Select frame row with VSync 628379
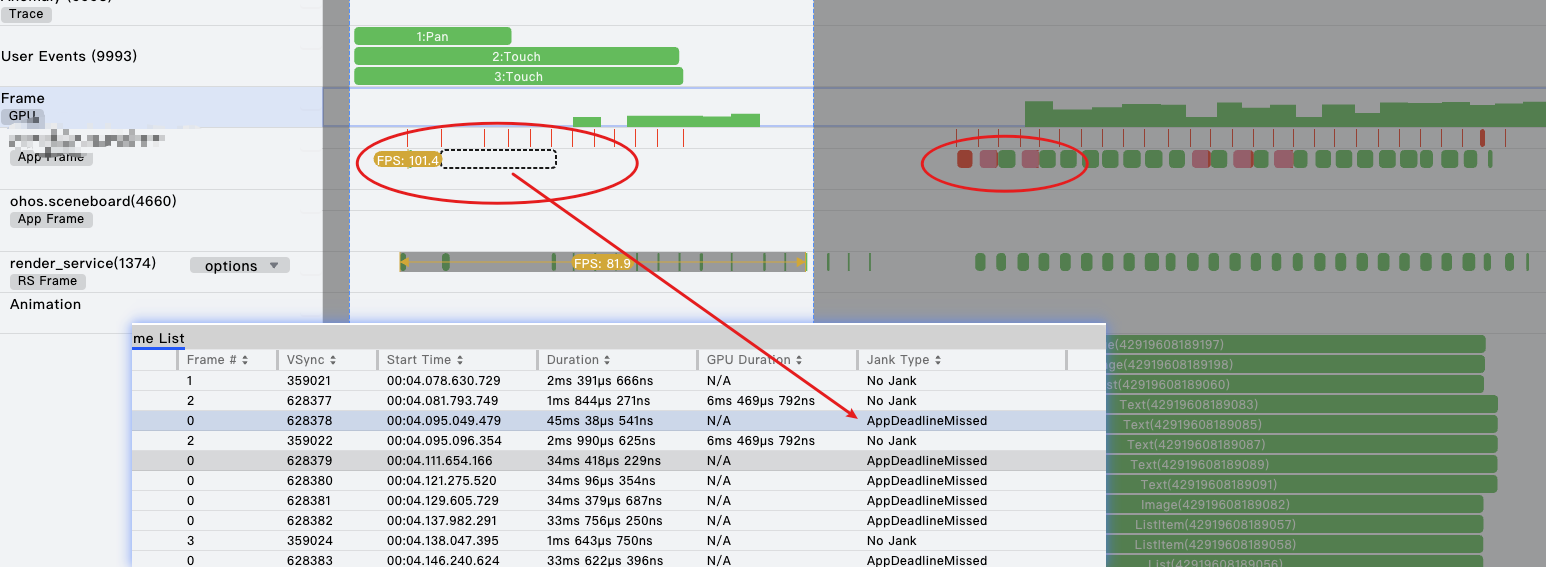This screenshot has height=567, width=1546. click(618, 461)
